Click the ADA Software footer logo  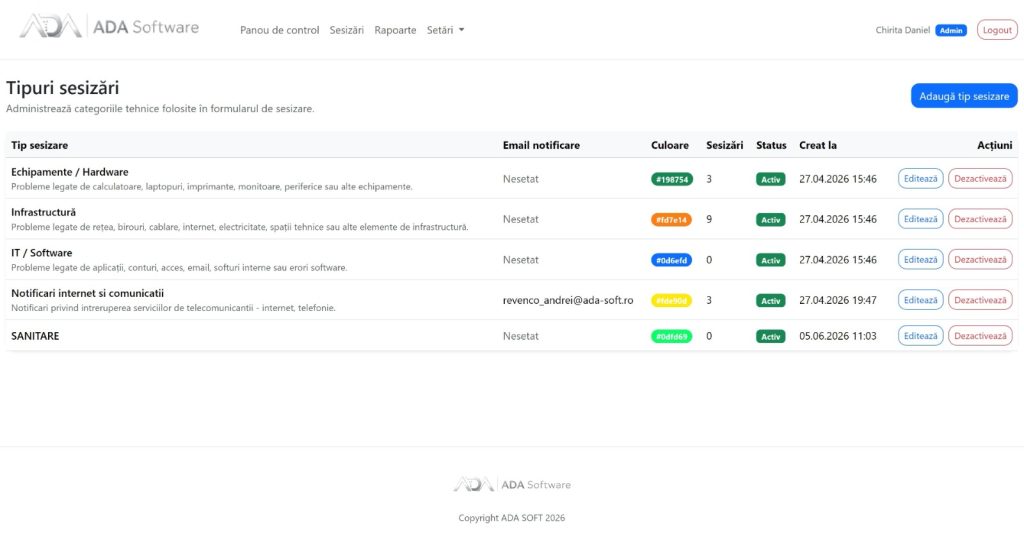(512, 484)
